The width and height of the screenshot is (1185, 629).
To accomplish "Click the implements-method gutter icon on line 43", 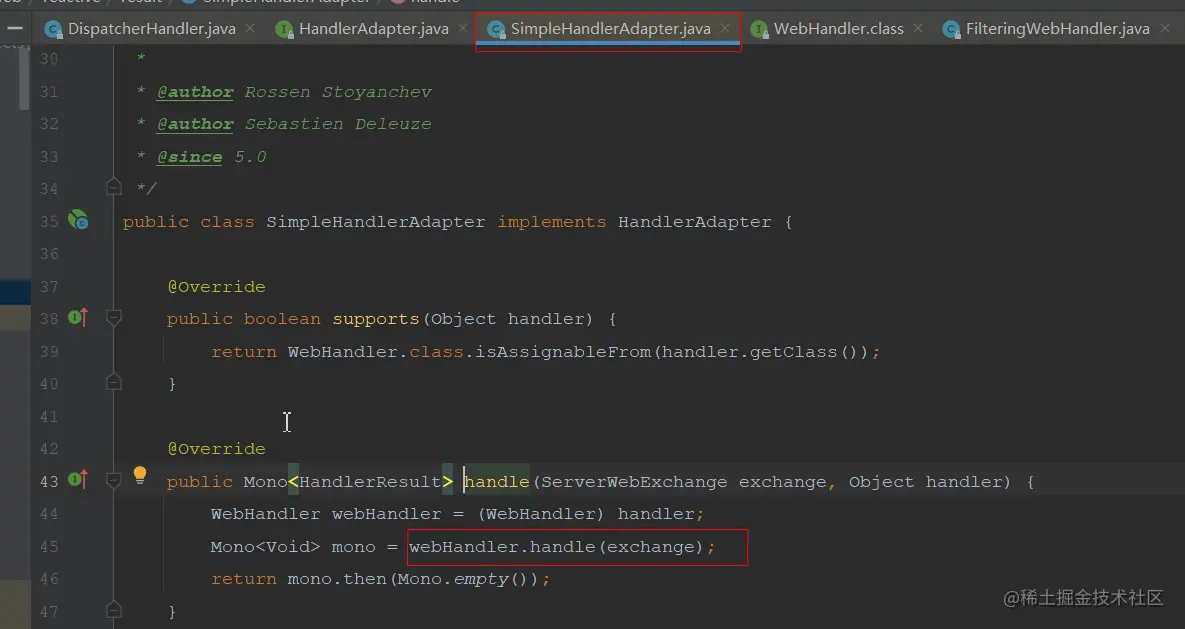I will click(78, 479).
